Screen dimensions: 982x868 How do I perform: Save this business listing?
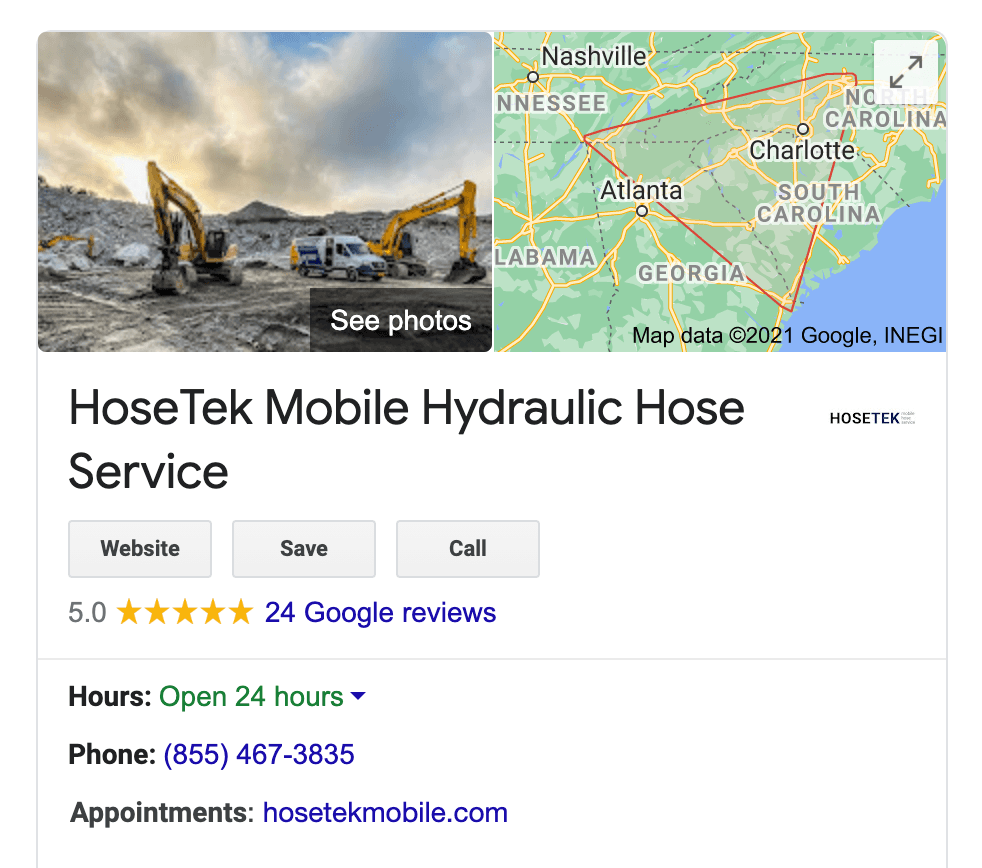point(304,549)
